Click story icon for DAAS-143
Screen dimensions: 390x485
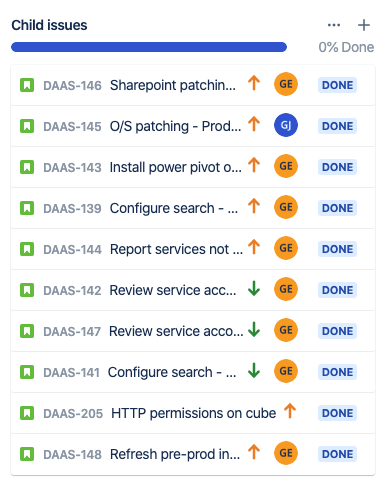[27, 167]
